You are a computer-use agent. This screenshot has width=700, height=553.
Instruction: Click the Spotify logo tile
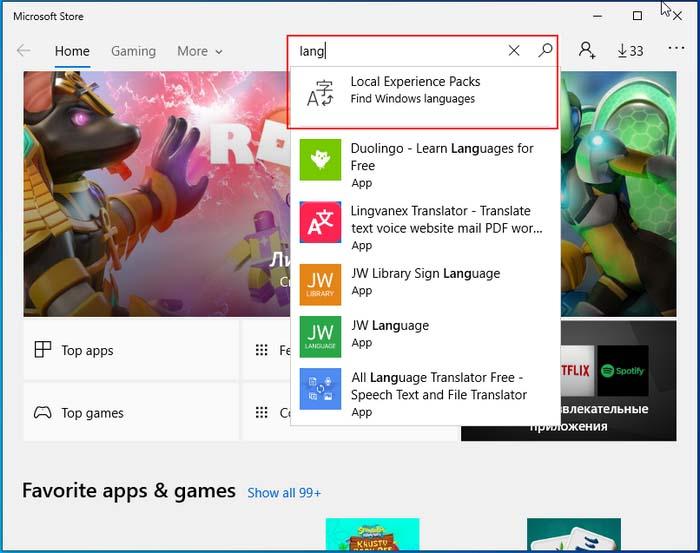tap(623, 370)
